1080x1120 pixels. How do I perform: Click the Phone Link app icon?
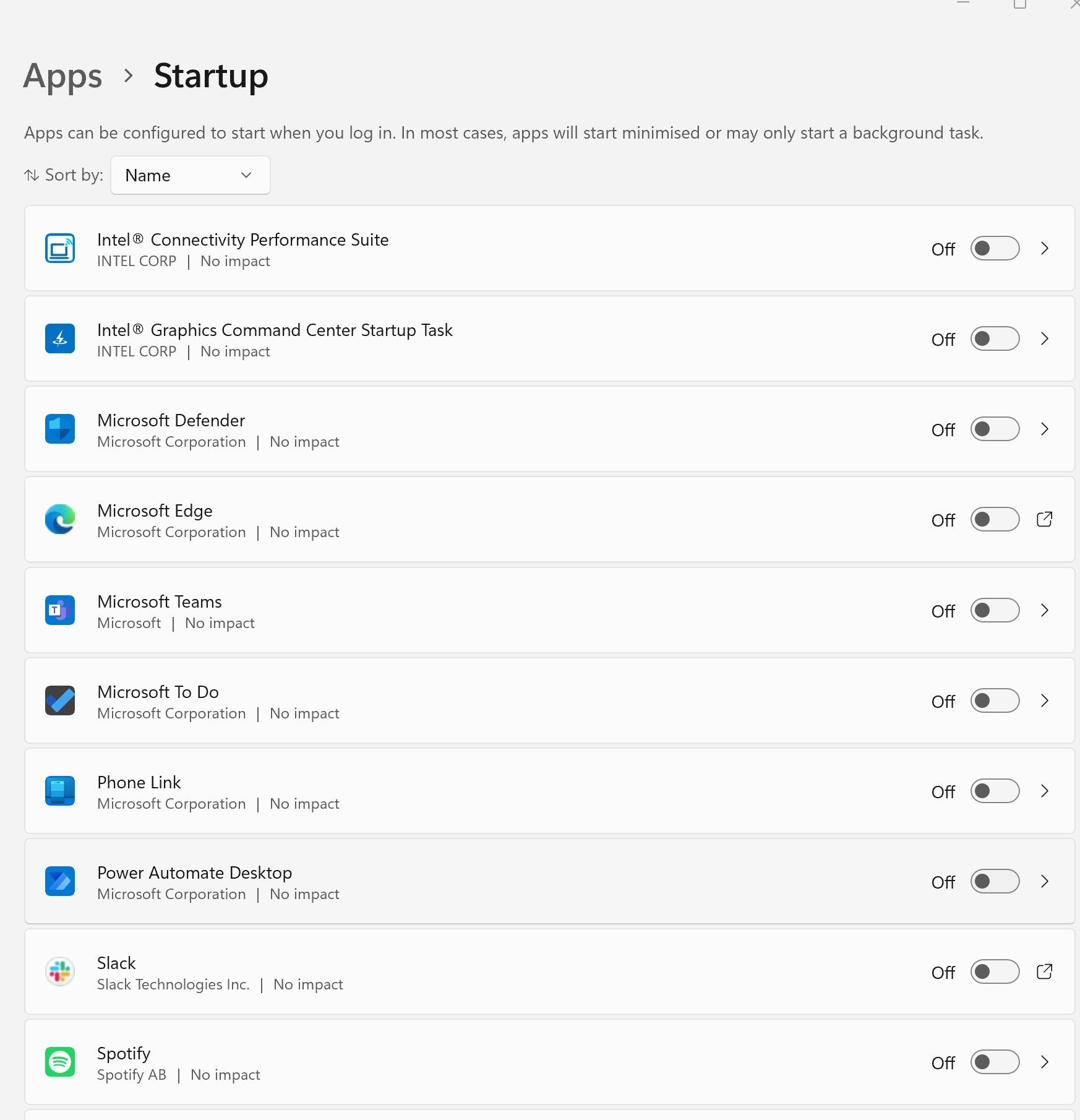[x=60, y=791]
